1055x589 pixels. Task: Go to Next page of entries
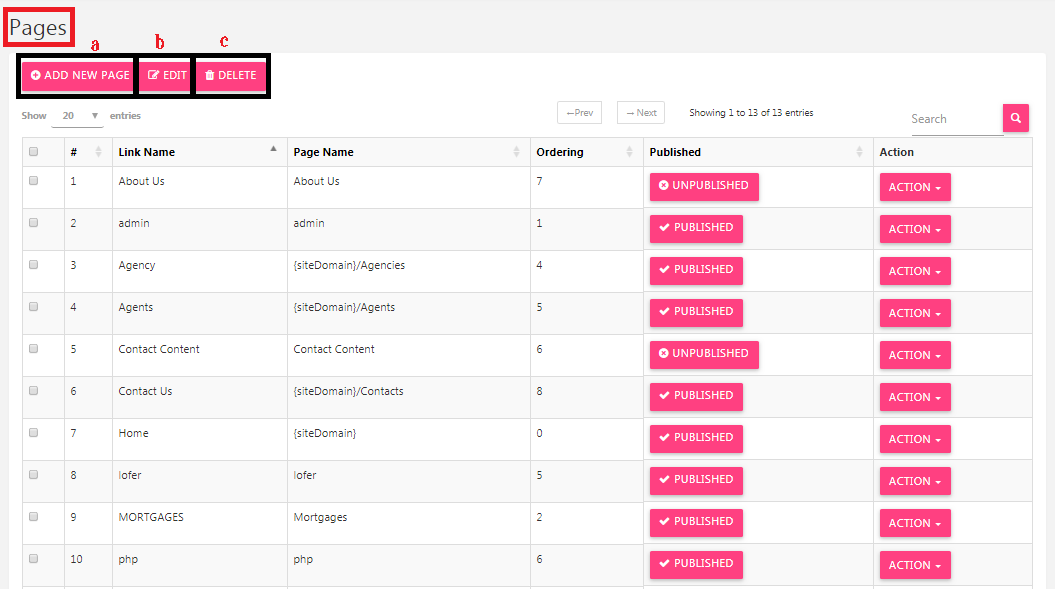[x=641, y=112]
